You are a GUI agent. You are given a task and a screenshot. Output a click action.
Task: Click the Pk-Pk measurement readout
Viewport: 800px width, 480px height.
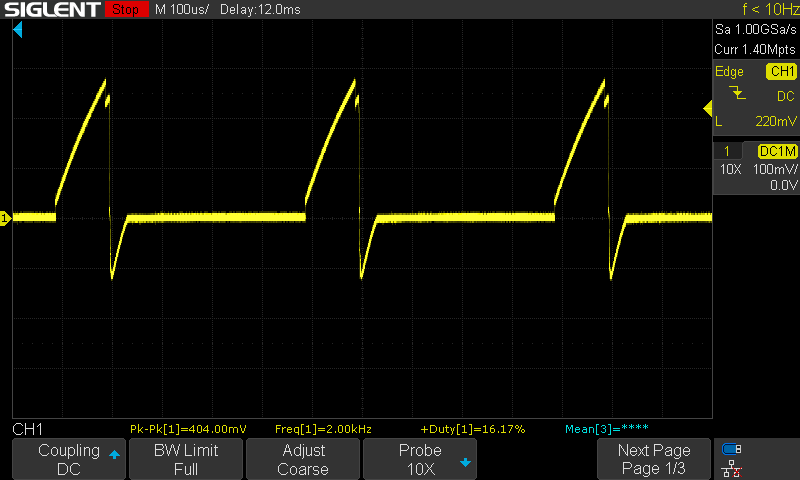[x=188, y=428]
